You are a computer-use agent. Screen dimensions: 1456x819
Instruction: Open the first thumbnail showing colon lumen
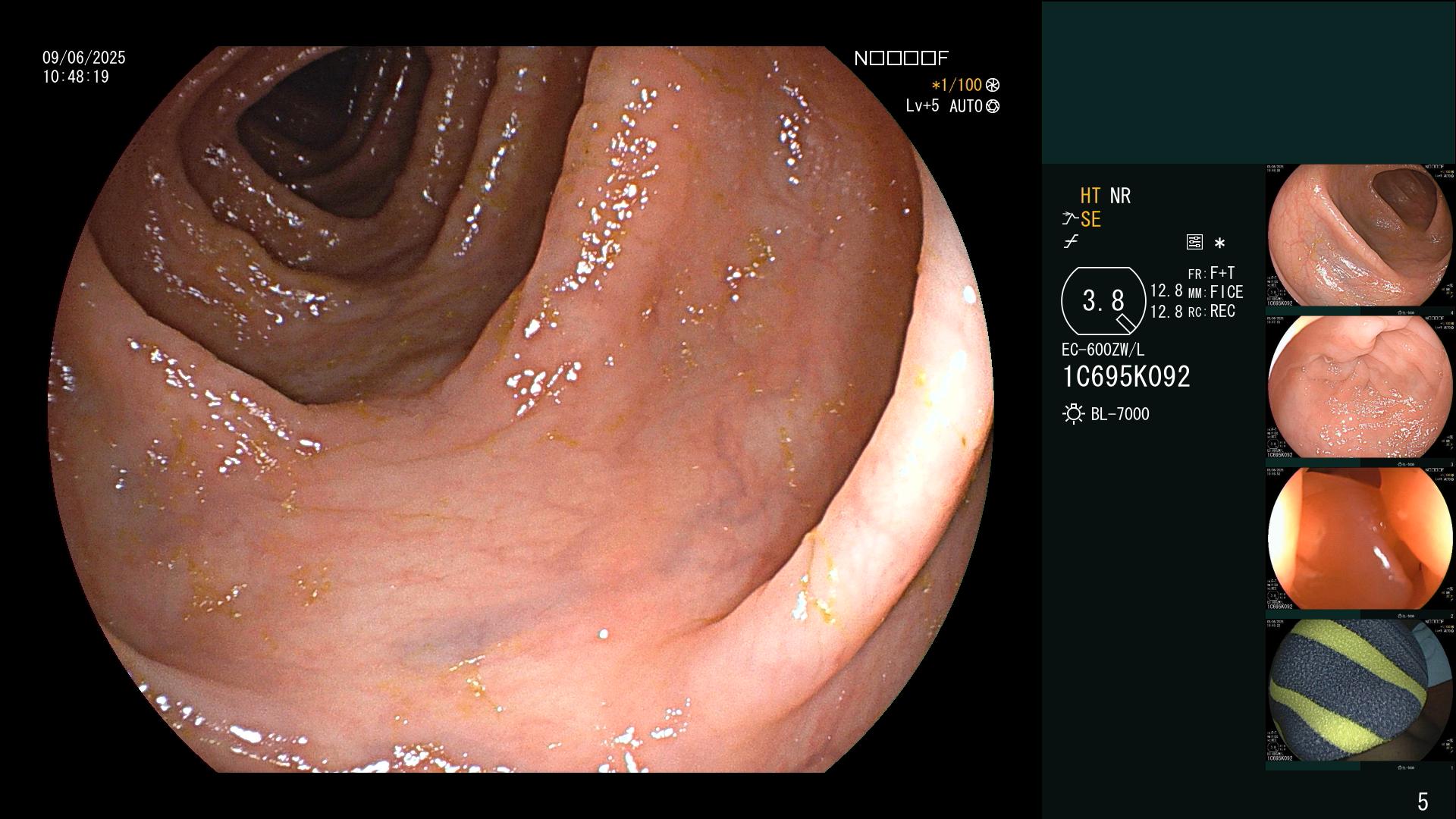(1360, 236)
